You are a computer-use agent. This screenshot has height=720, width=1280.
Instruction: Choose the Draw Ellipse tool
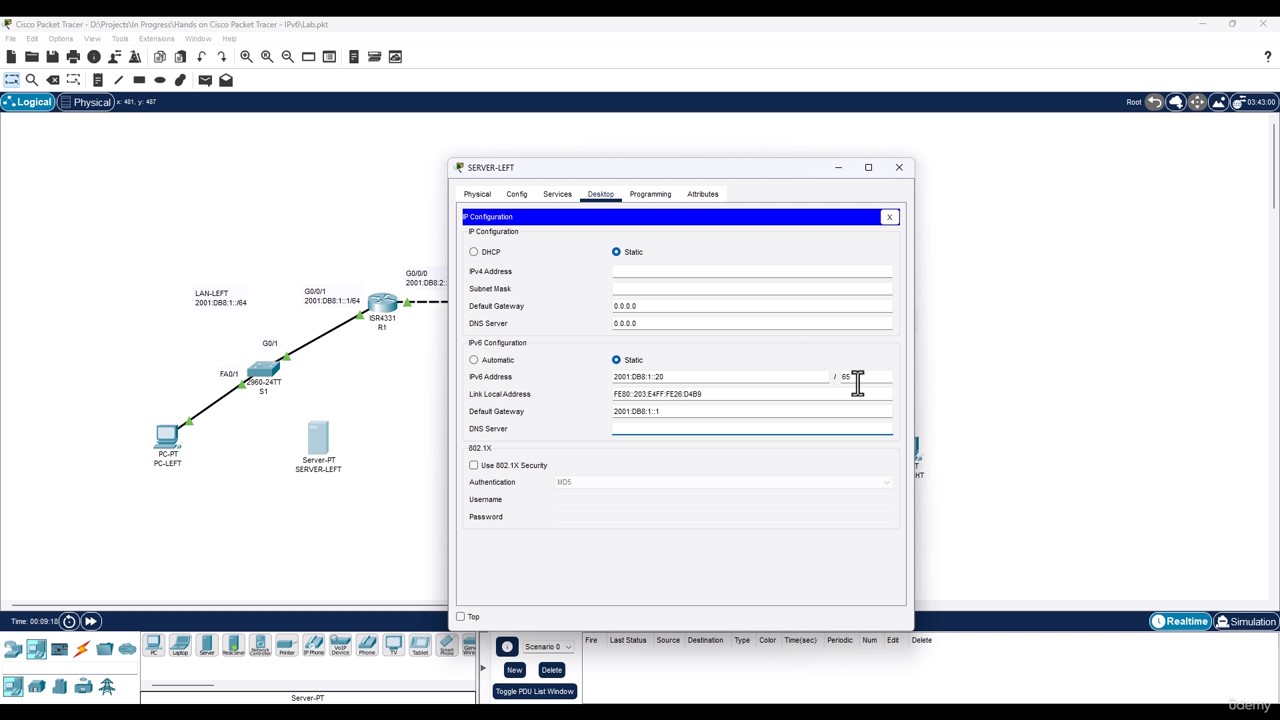pos(160,80)
